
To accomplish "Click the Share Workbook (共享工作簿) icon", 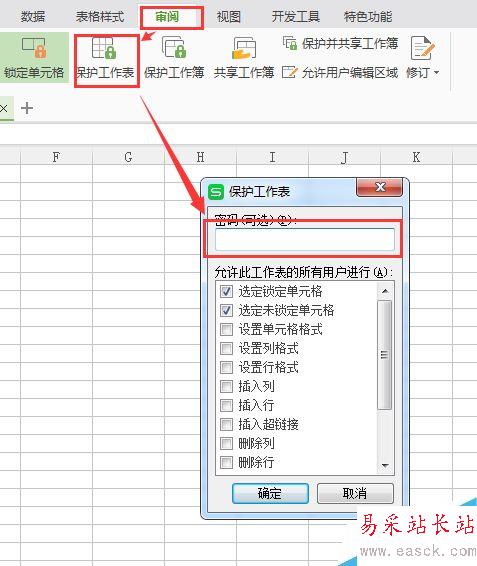I will [244, 48].
